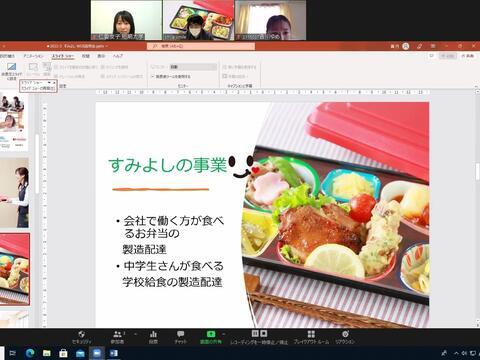480x360 pixels.
Task: Switch to Zoom app in taskbar
Action: pos(97,353)
